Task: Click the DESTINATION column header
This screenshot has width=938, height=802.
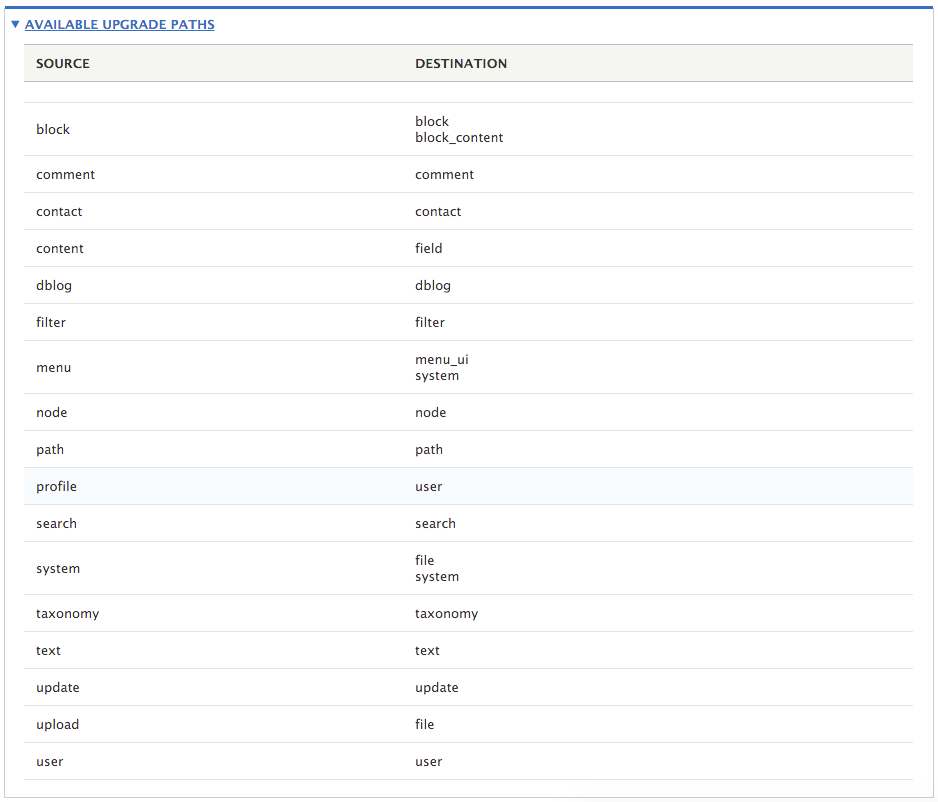Action: click(x=461, y=63)
